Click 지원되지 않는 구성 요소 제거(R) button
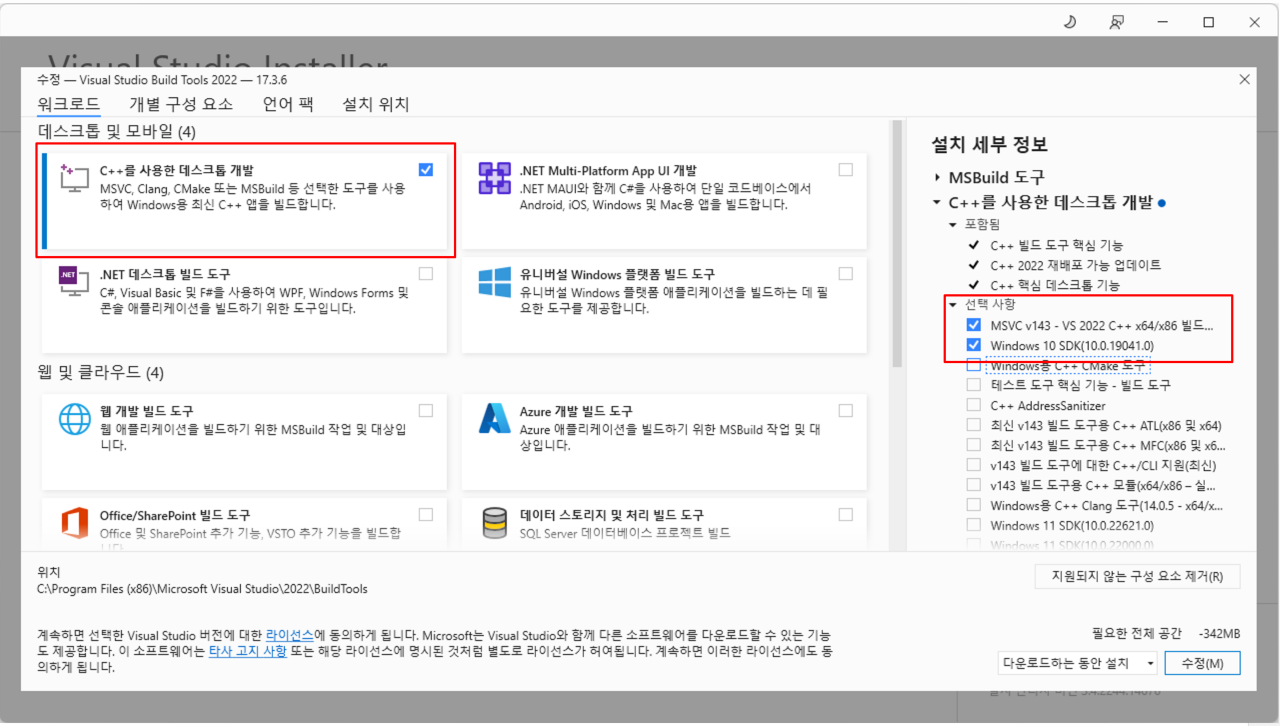 click(x=1137, y=577)
